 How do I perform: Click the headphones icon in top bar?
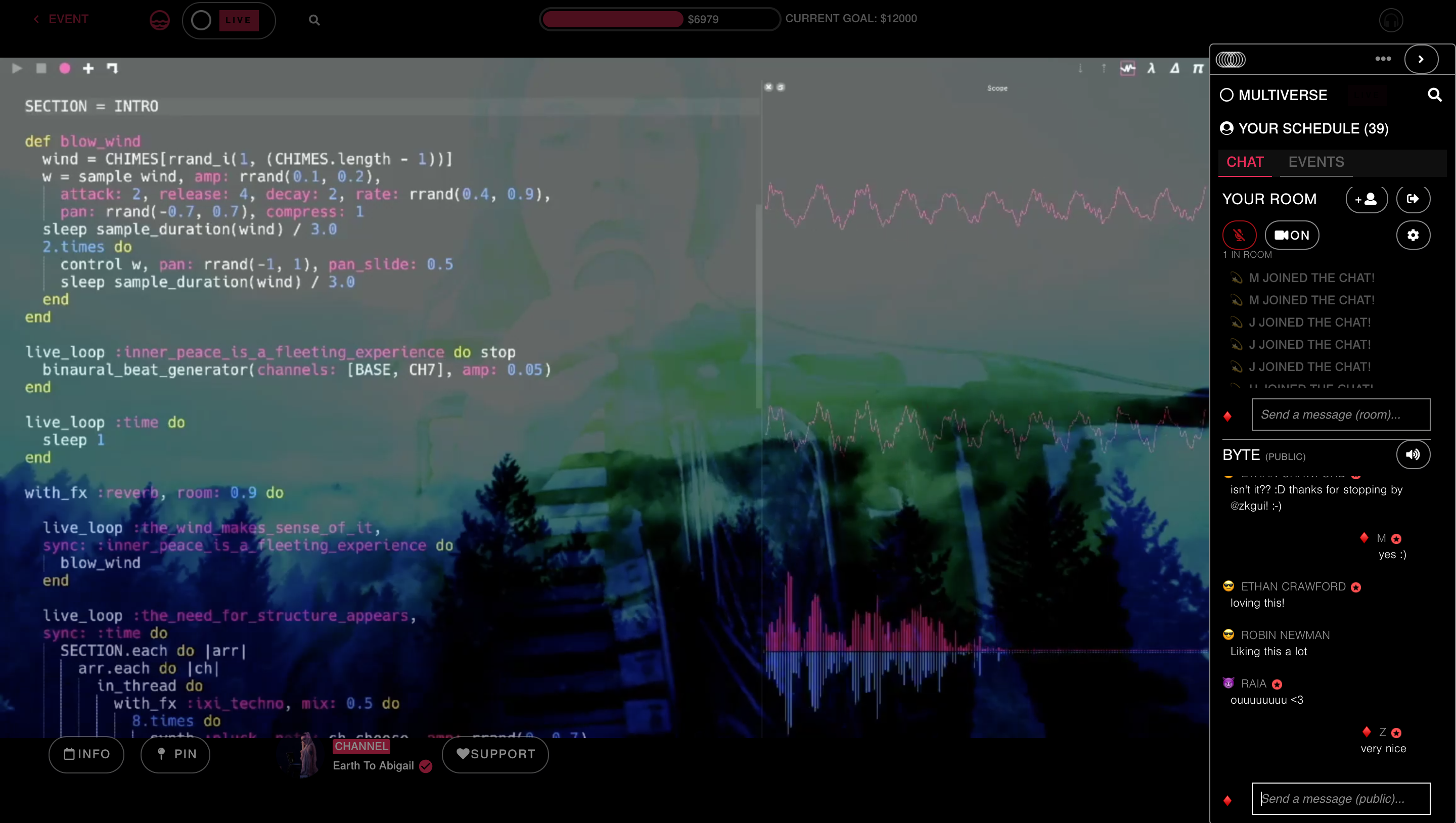pos(1390,21)
